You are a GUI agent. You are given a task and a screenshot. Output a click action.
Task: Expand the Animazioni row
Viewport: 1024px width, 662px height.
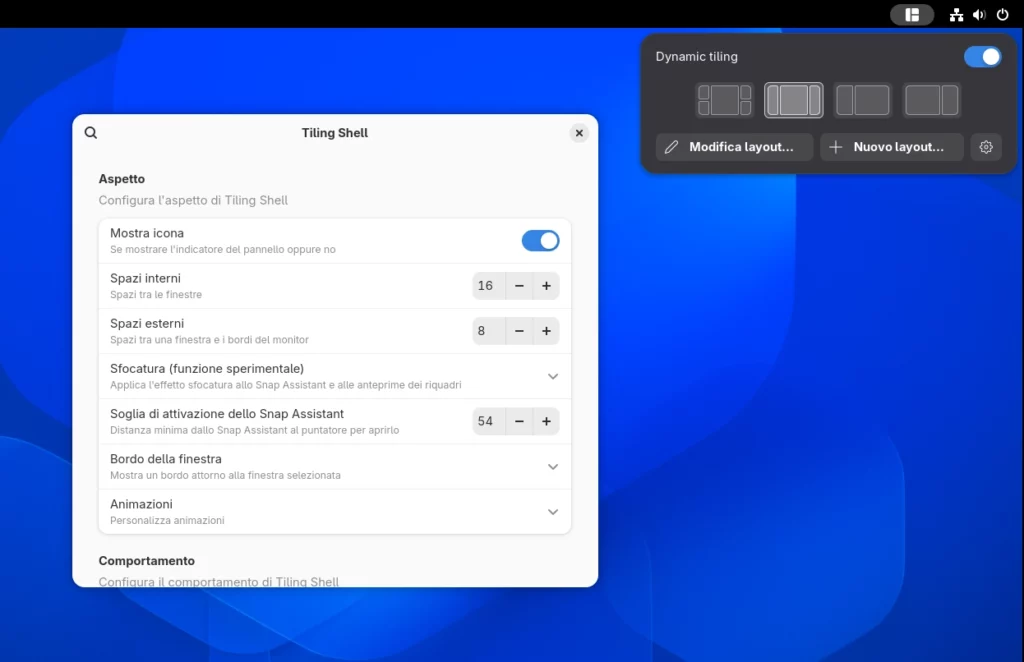[x=334, y=512]
